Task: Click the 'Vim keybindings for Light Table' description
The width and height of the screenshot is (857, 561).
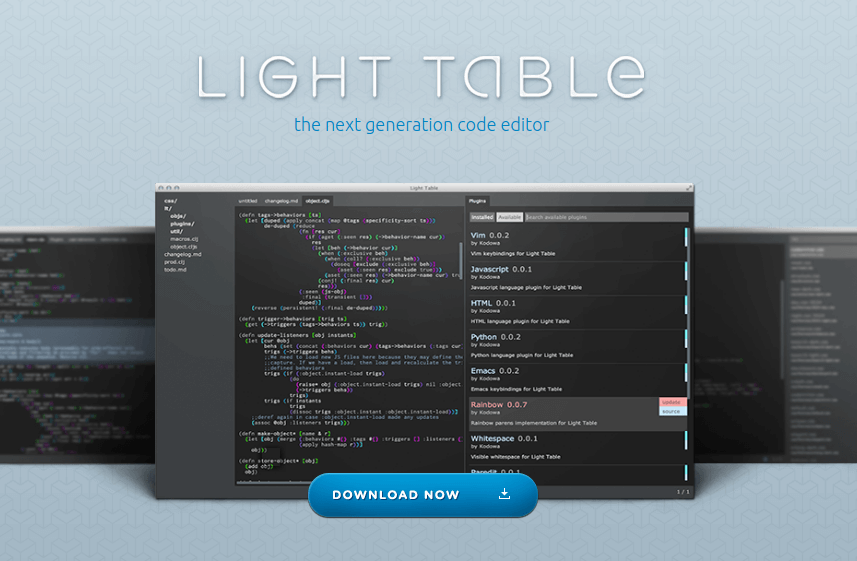Action: click(513, 254)
